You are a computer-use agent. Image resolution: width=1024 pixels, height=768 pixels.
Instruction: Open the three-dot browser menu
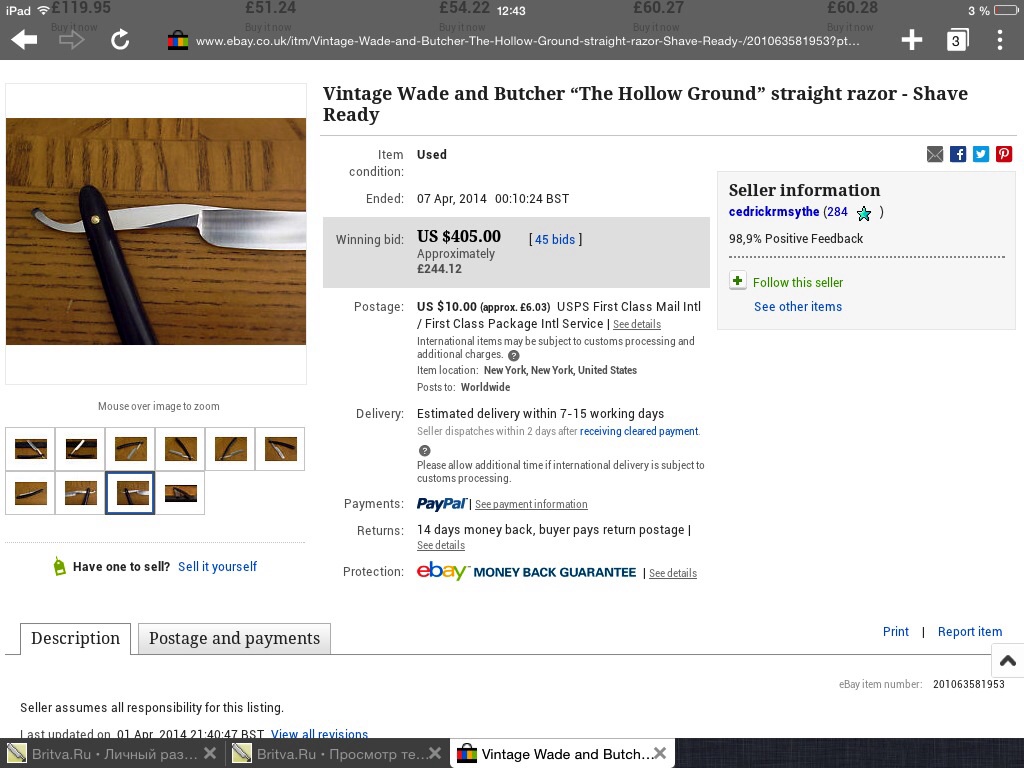[x=1000, y=40]
